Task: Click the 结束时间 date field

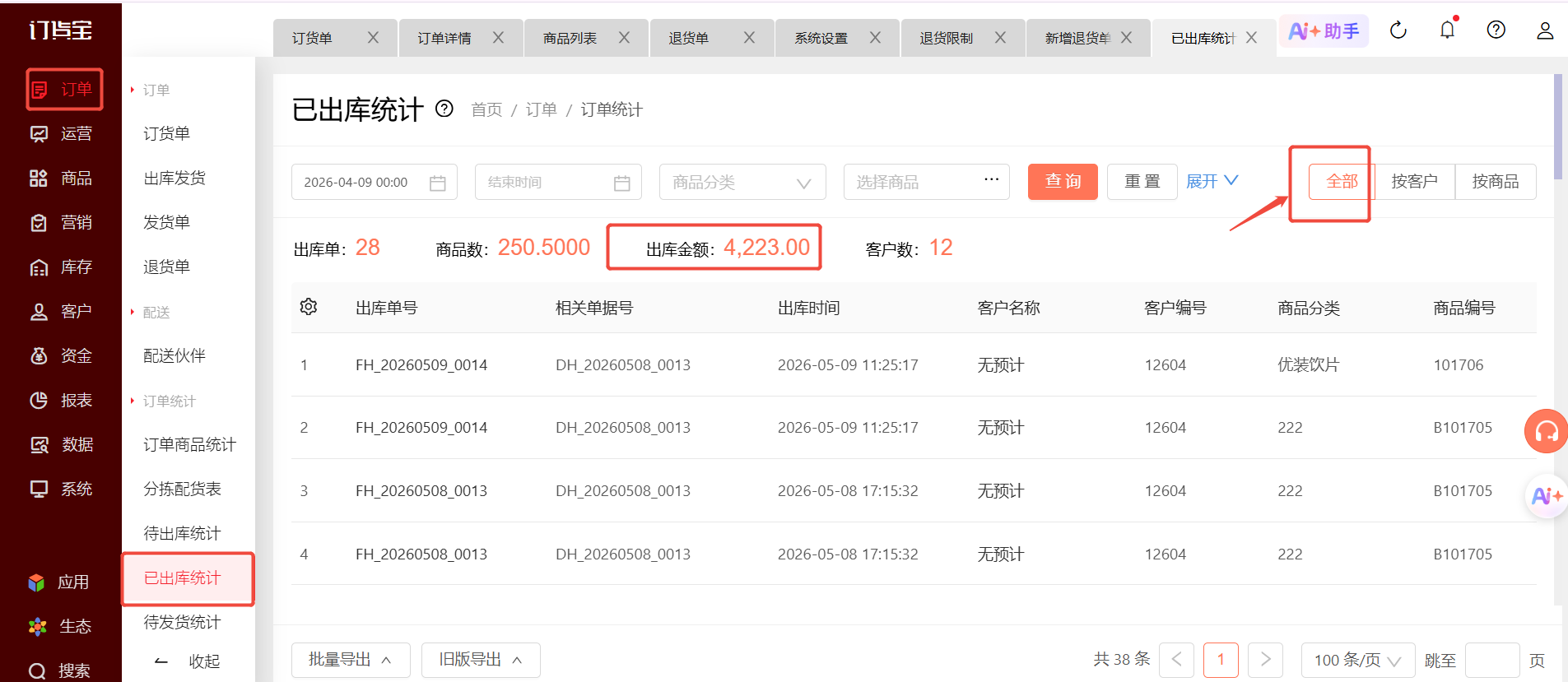Action: point(558,182)
